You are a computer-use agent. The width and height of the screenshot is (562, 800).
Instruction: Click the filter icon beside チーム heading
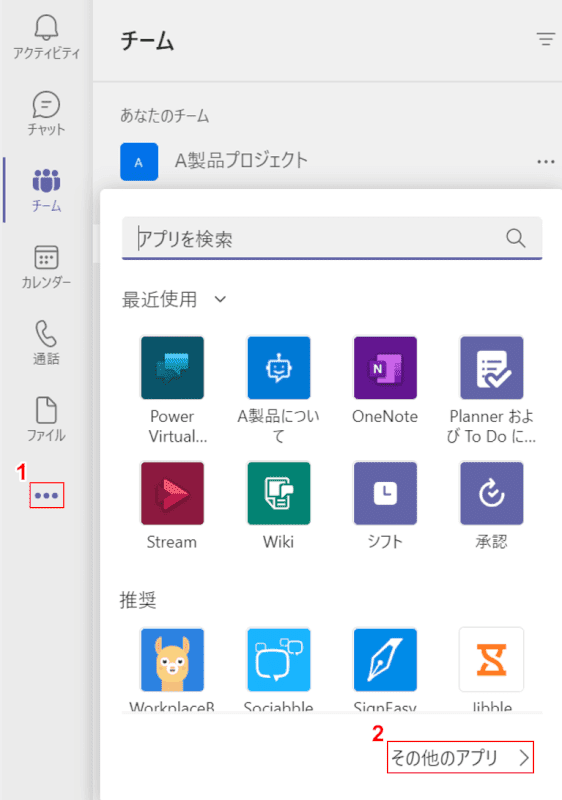(x=546, y=39)
